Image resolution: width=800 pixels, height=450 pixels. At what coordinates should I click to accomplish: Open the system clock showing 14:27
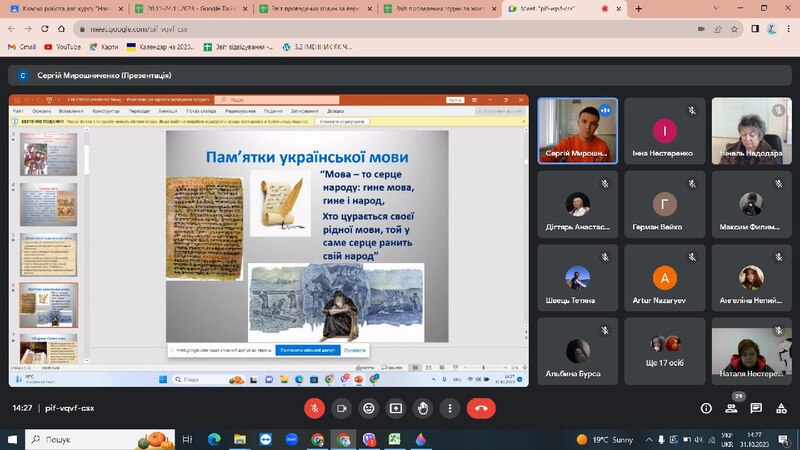(754, 439)
